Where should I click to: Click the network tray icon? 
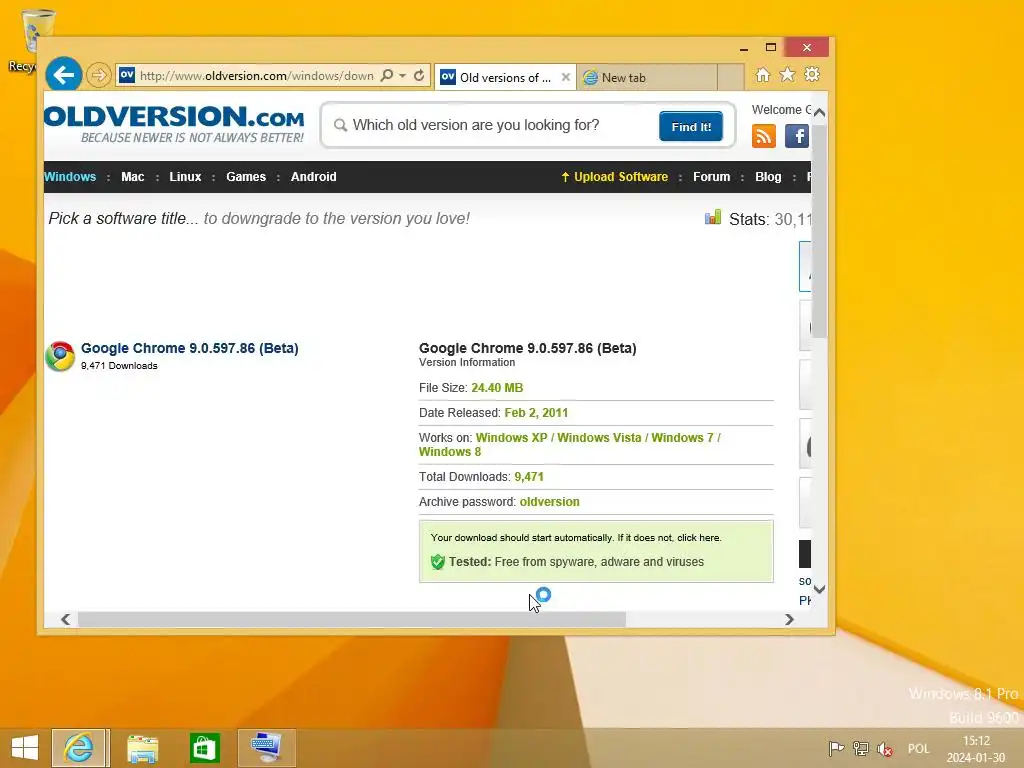click(x=861, y=748)
